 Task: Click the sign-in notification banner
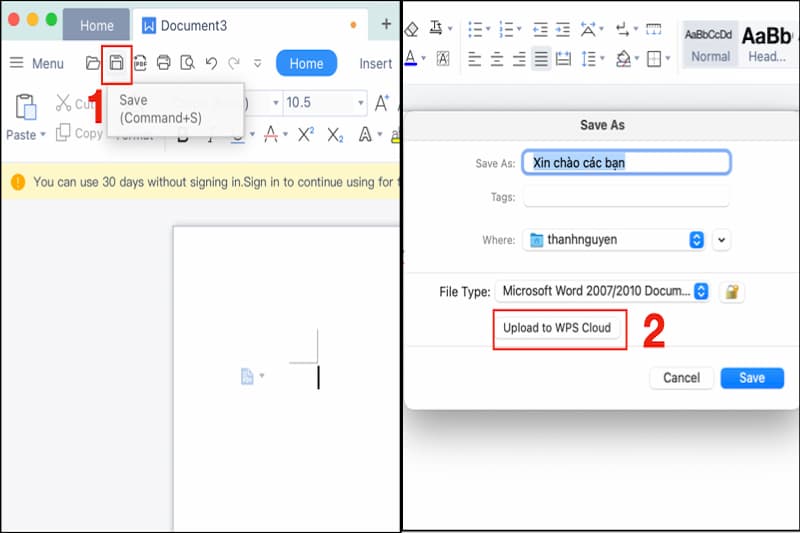click(201, 182)
